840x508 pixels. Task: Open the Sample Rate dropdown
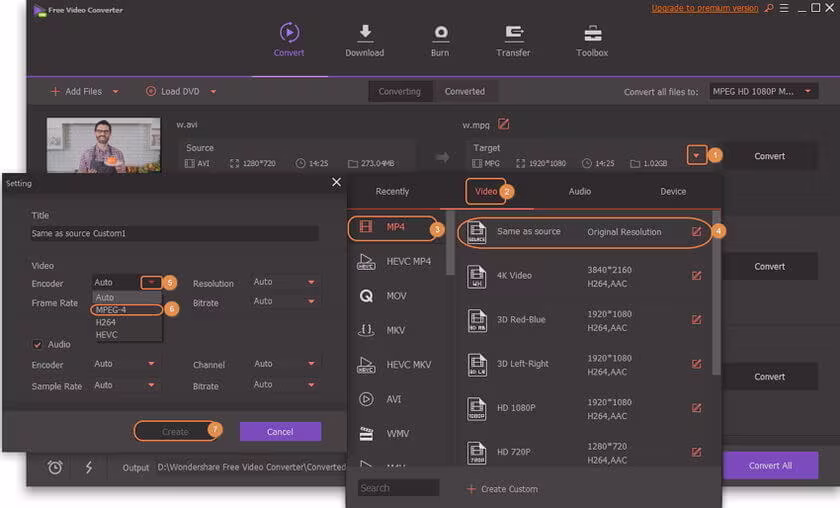pos(125,385)
